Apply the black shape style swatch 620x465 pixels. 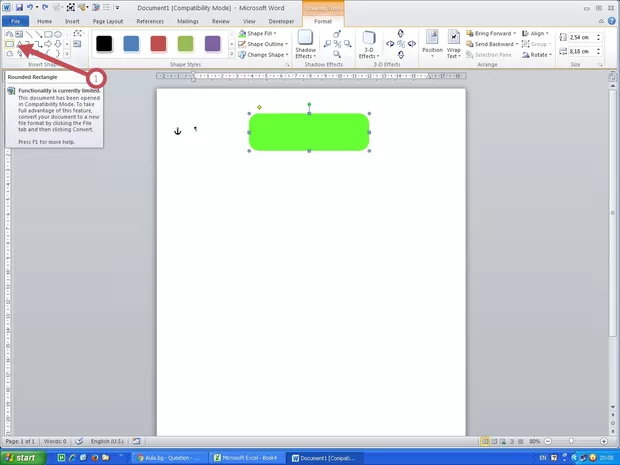tap(104, 44)
